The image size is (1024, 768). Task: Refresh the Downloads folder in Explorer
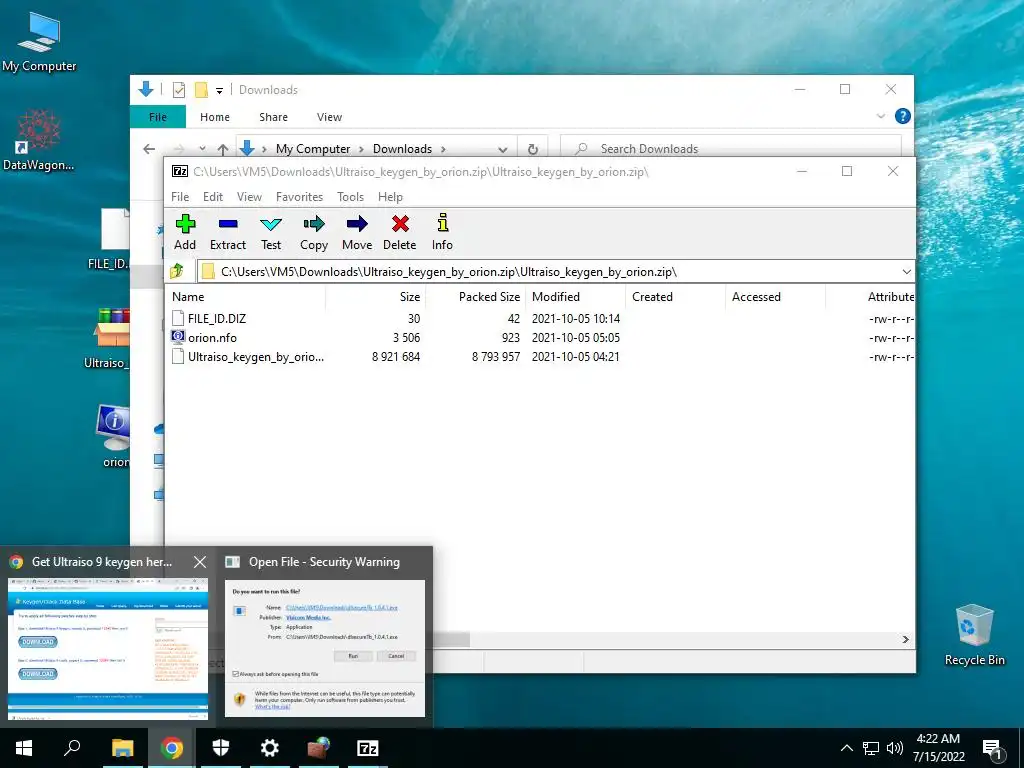pyautogui.click(x=533, y=149)
